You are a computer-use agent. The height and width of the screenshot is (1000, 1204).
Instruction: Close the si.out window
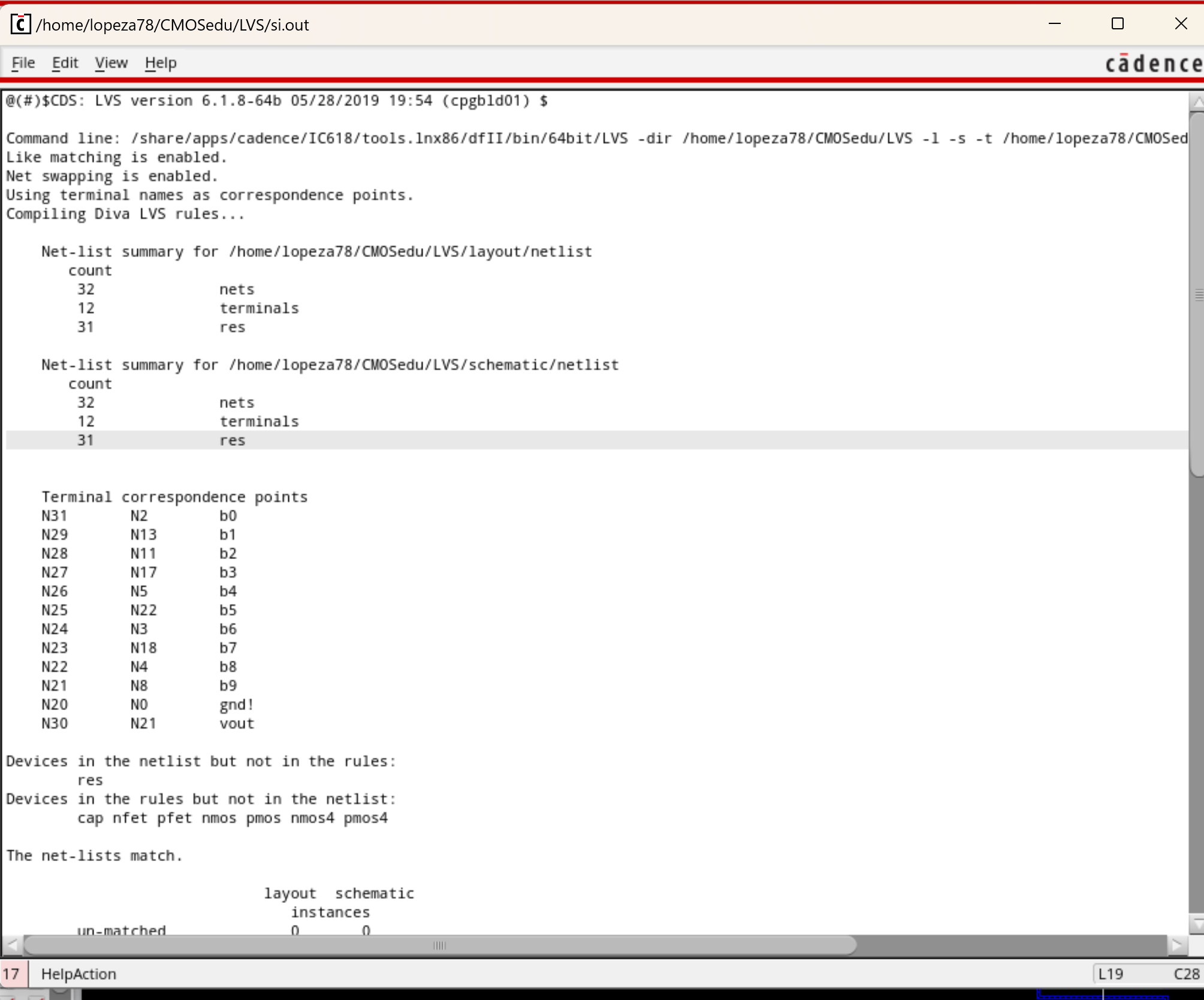point(1181,24)
